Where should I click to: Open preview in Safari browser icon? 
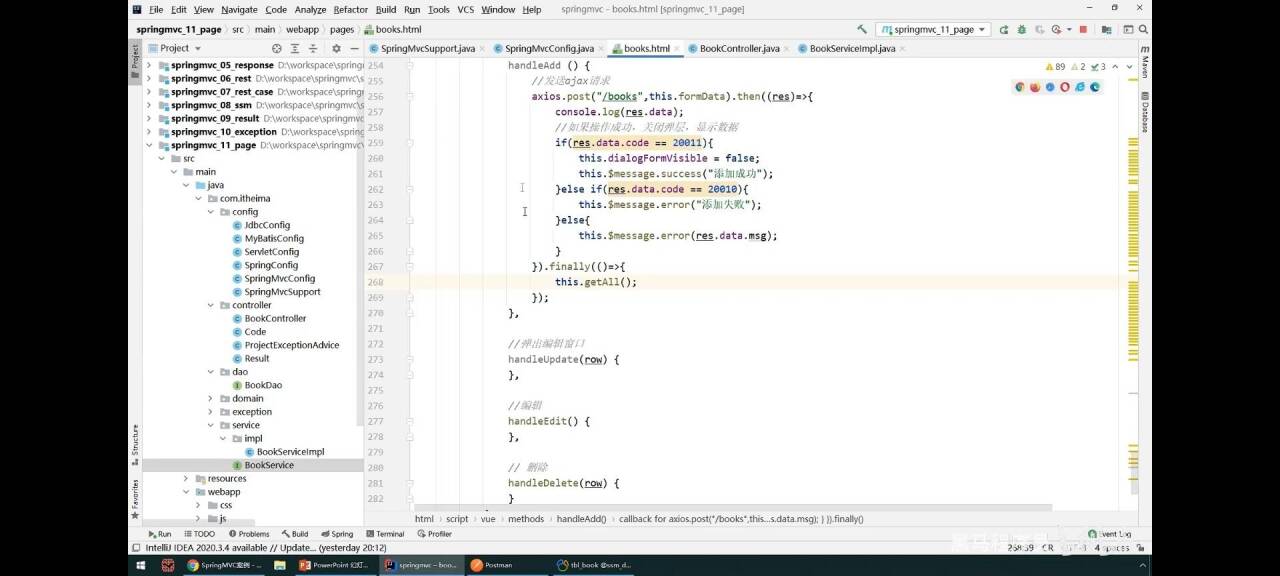tap(1050, 87)
